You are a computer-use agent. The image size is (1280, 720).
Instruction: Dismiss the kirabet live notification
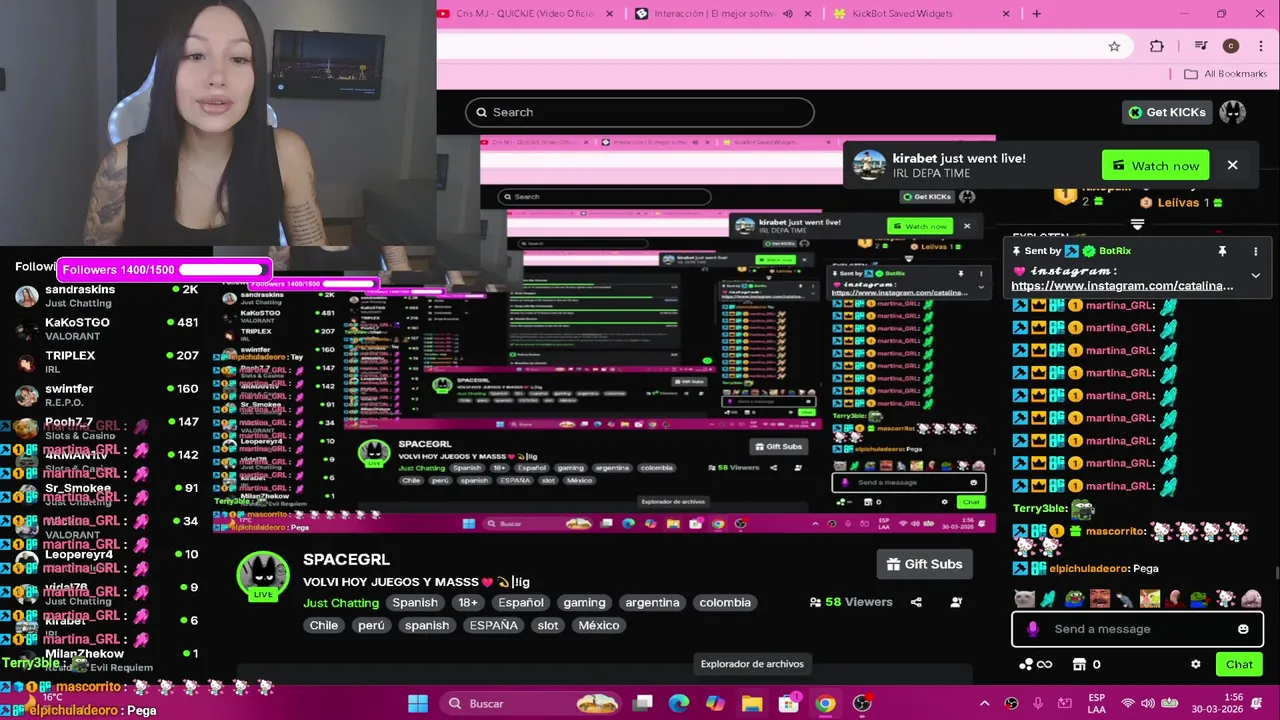[1232, 165]
